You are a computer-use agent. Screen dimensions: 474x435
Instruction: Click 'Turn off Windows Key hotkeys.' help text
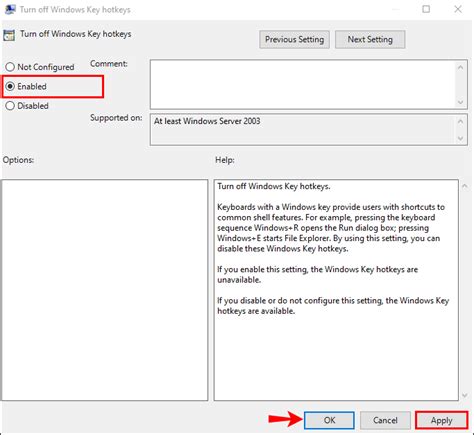274,186
